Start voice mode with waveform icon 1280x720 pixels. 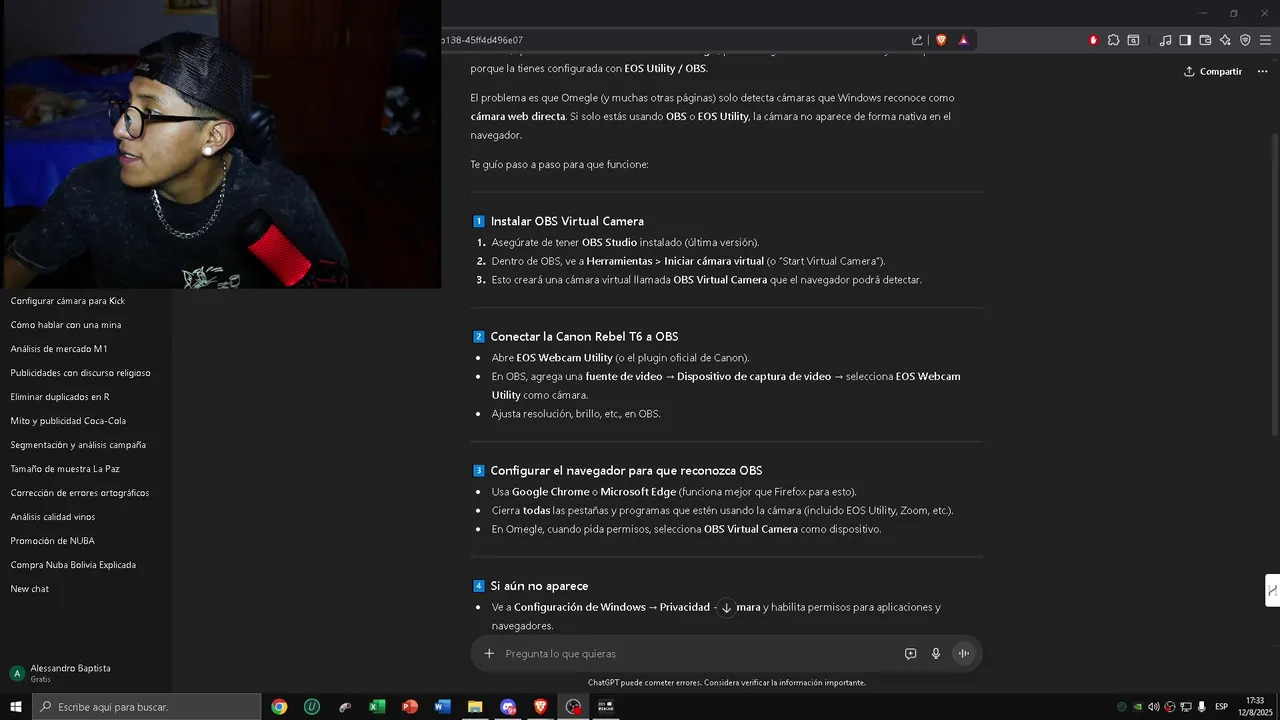[x=964, y=653]
